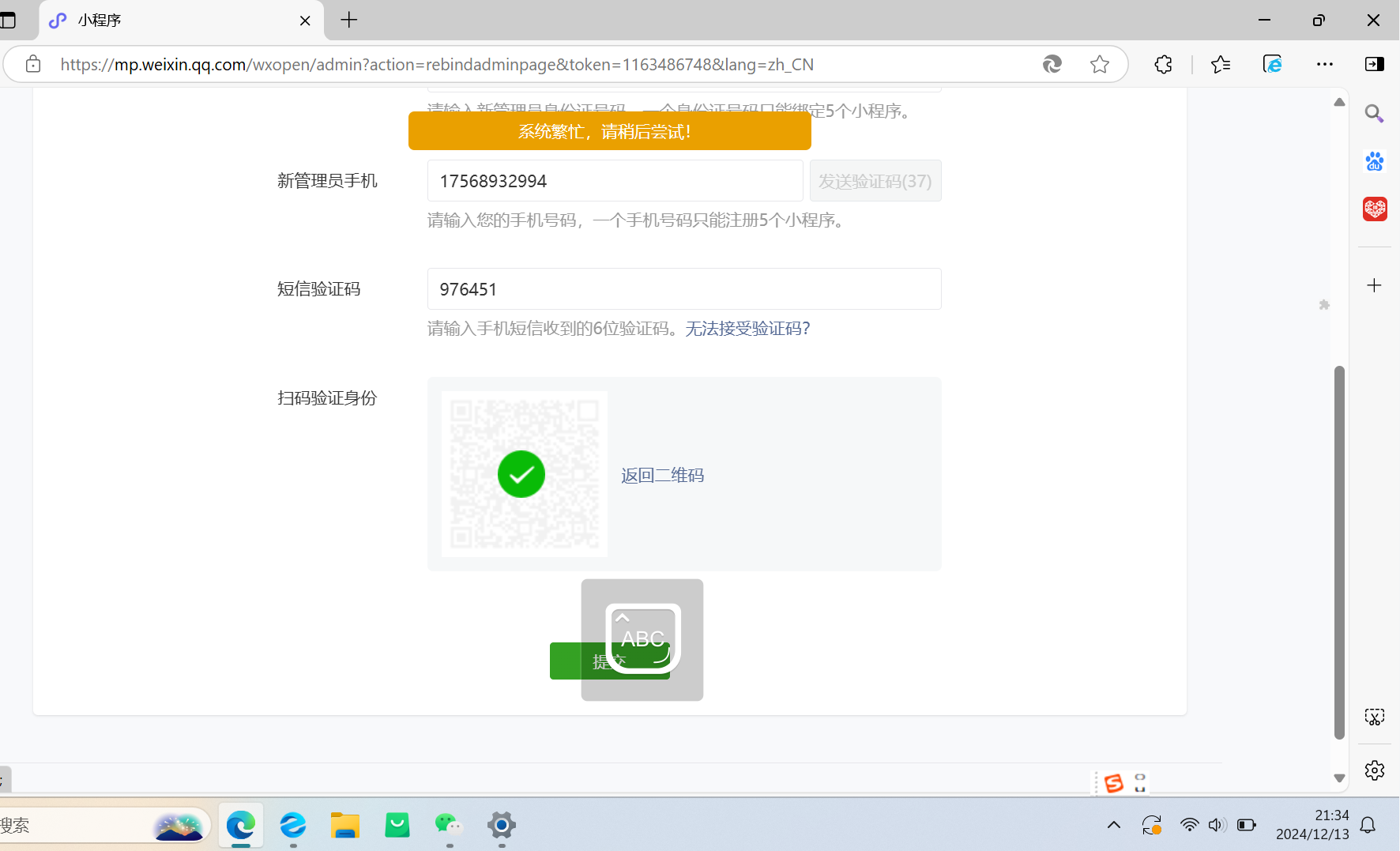Open Microsoft Edge from the taskbar
This screenshot has height=851, width=1400.
click(x=241, y=826)
